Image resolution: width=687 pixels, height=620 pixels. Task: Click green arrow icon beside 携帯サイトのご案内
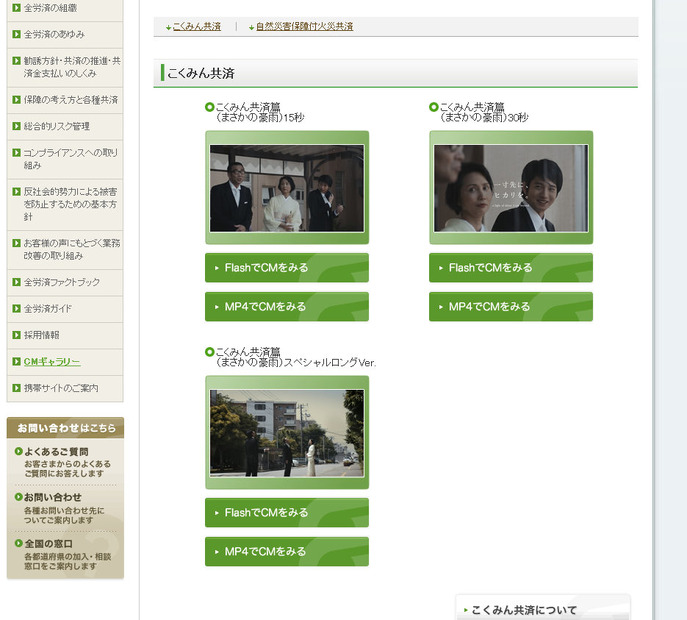click(17, 388)
